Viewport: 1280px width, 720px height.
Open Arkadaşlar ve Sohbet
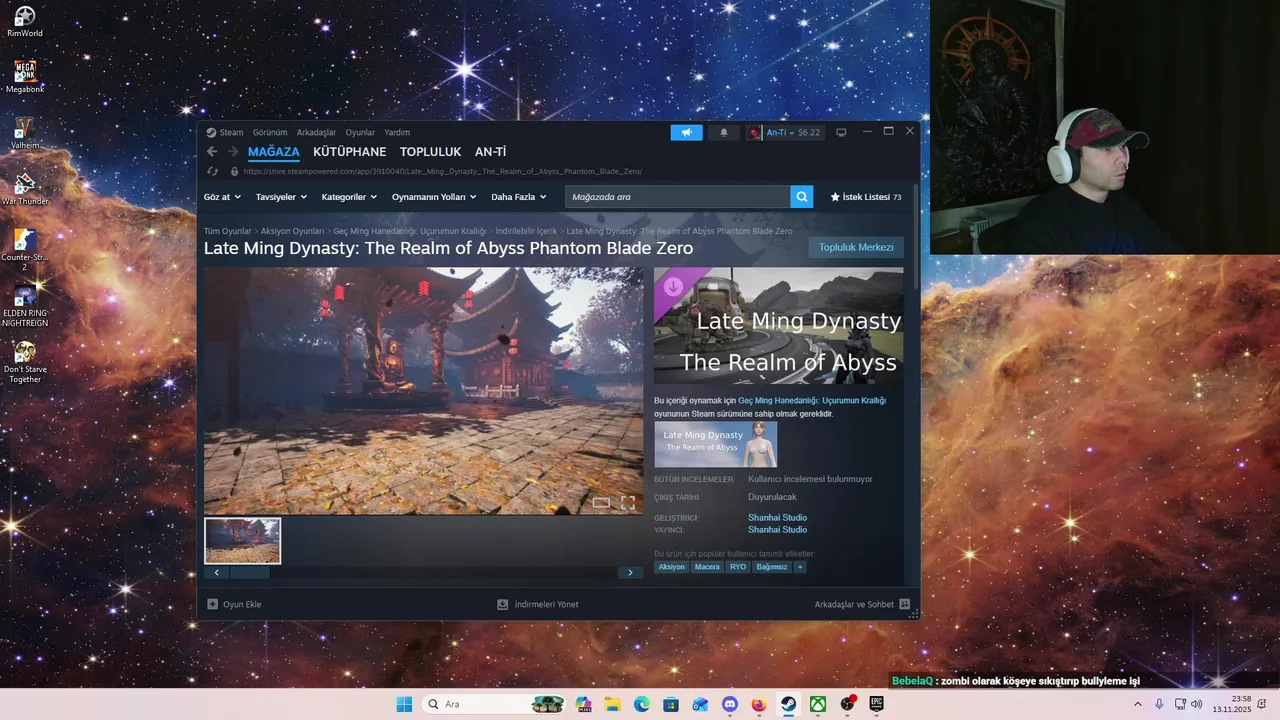point(862,604)
